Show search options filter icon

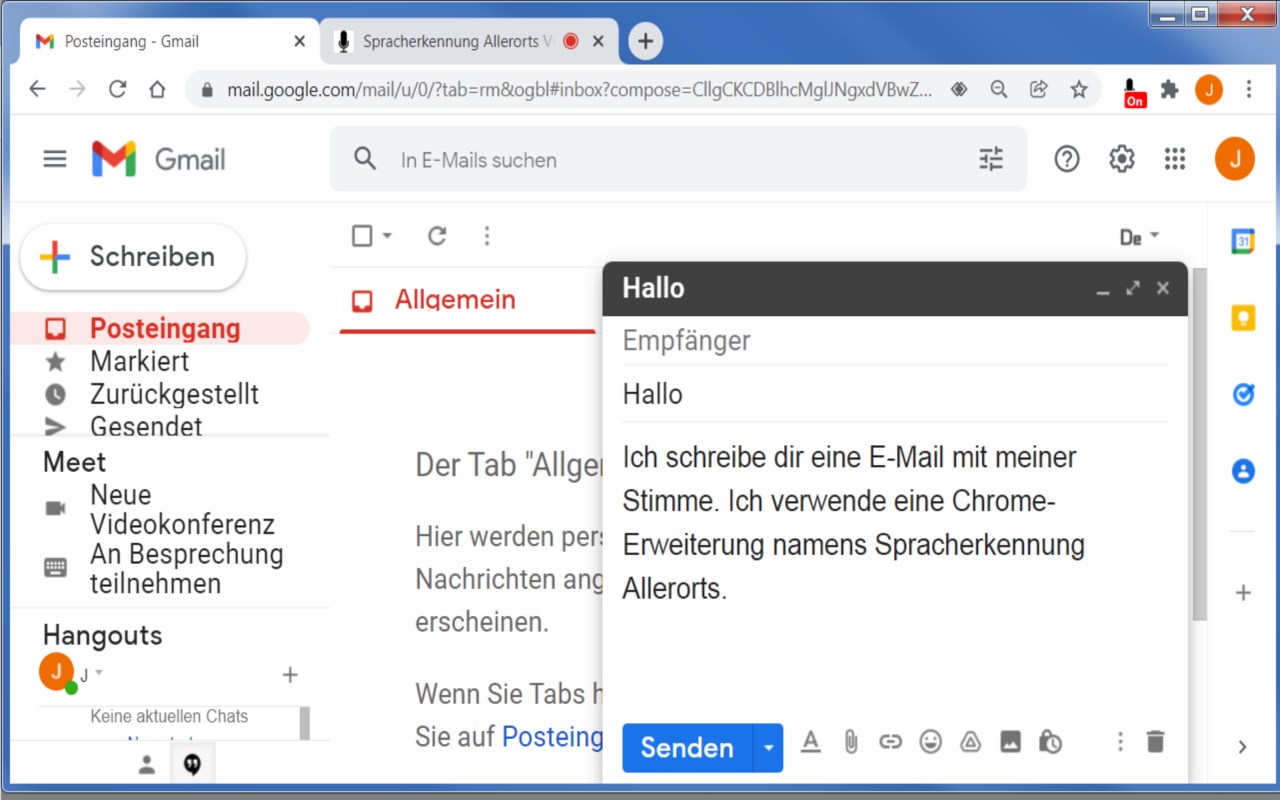(x=991, y=159)
